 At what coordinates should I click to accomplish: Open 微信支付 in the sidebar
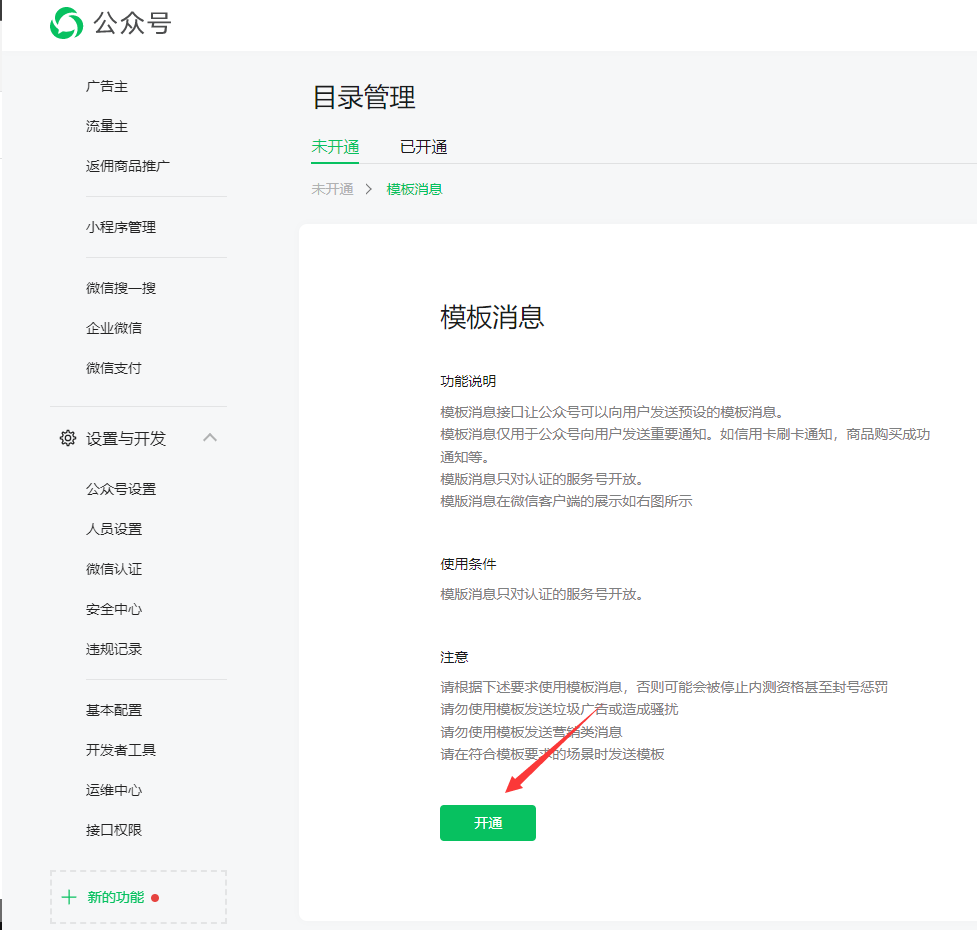point(113,368)
